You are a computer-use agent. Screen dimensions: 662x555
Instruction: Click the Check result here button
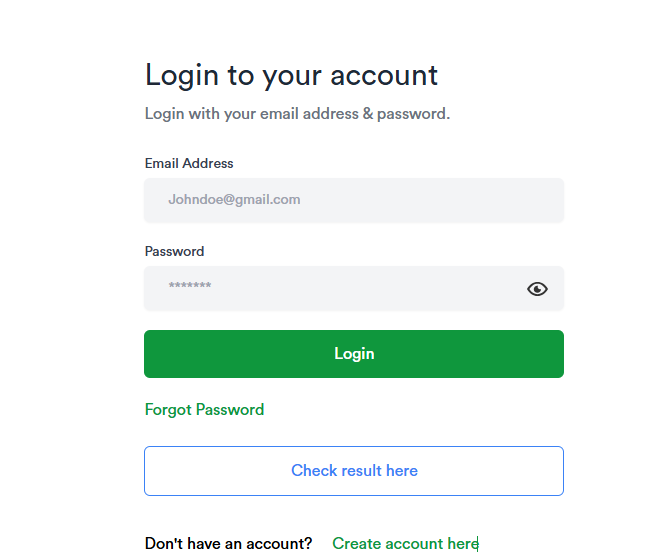click(354, 471)
